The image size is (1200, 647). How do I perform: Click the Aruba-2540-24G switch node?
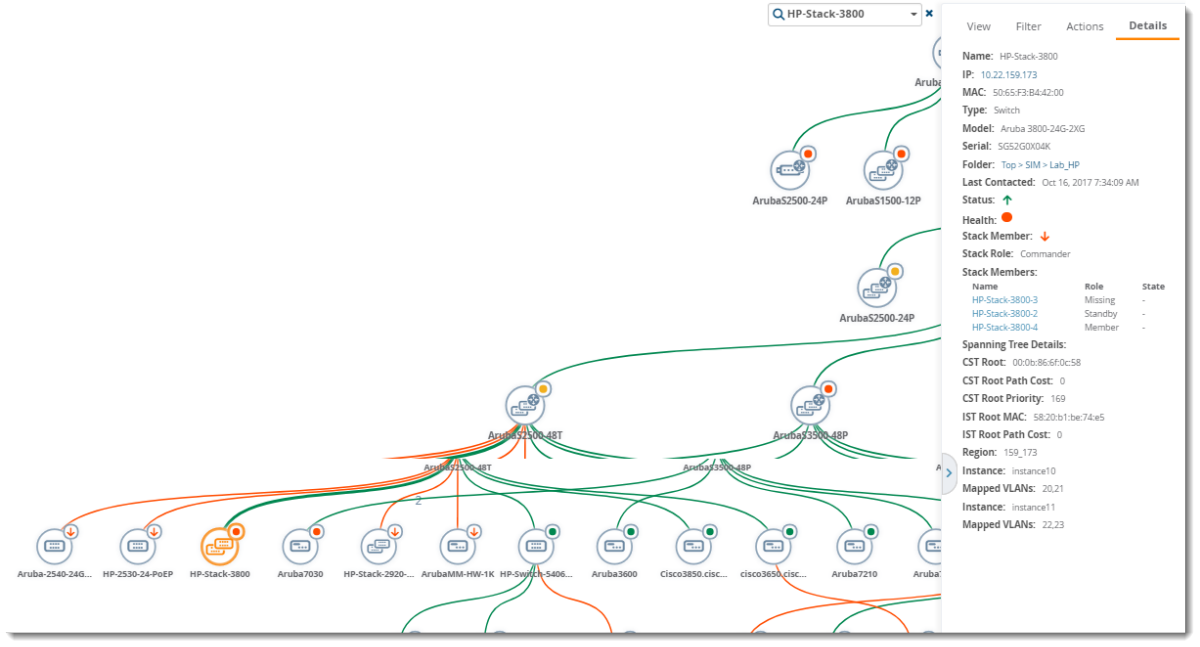click(x=54, y=545)
